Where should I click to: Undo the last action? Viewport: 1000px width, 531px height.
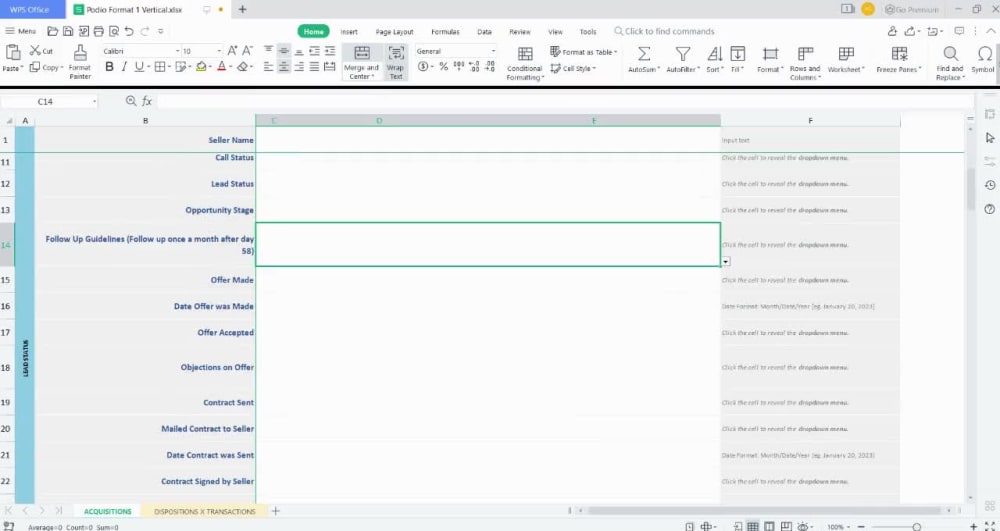(x=129, y=31)
